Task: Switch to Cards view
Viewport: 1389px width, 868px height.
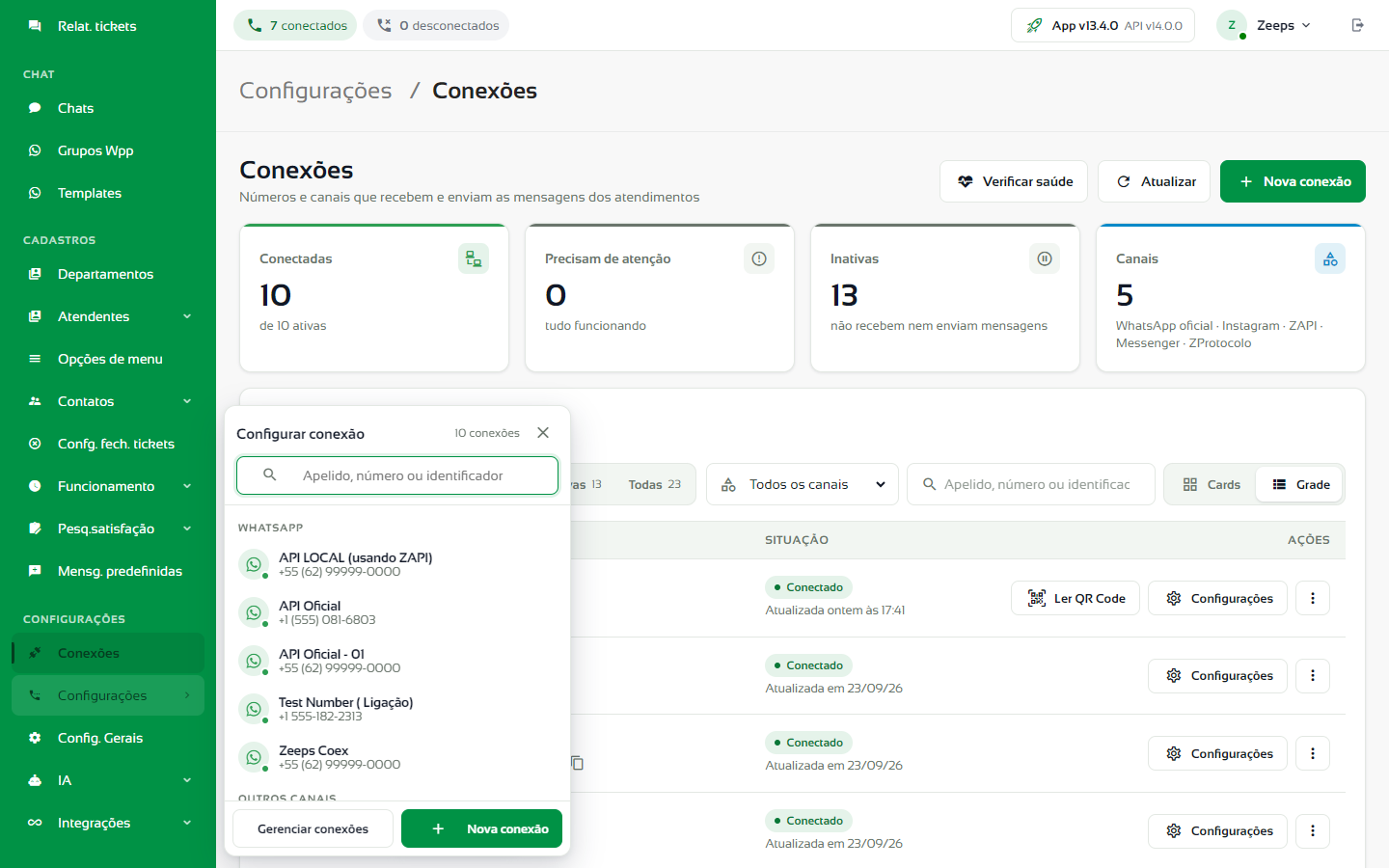Action: pyautogui.click(x=1212, y=484)
